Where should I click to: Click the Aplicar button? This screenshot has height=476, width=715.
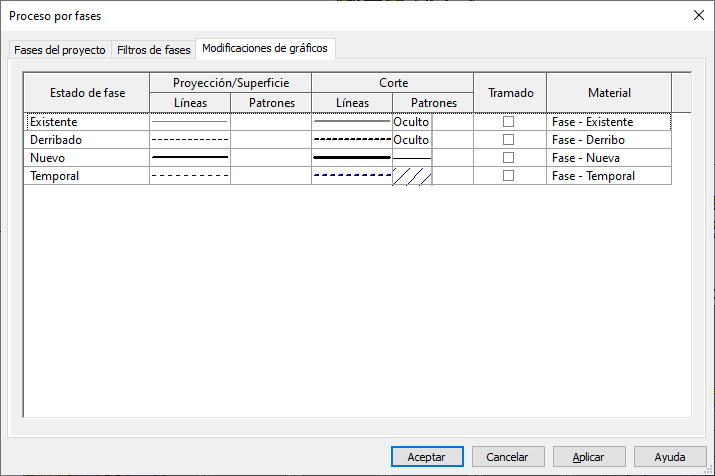588,456
